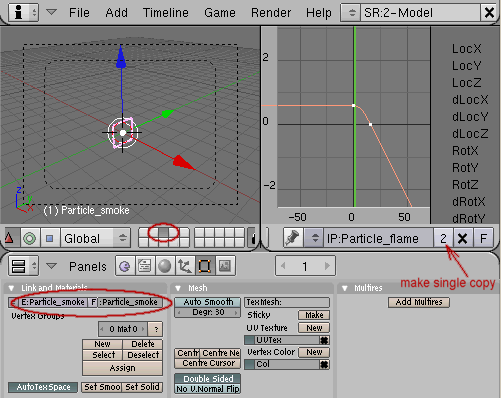Unlink the Particle_flame Ipo with X
The image size is (501, 398).
463,238
